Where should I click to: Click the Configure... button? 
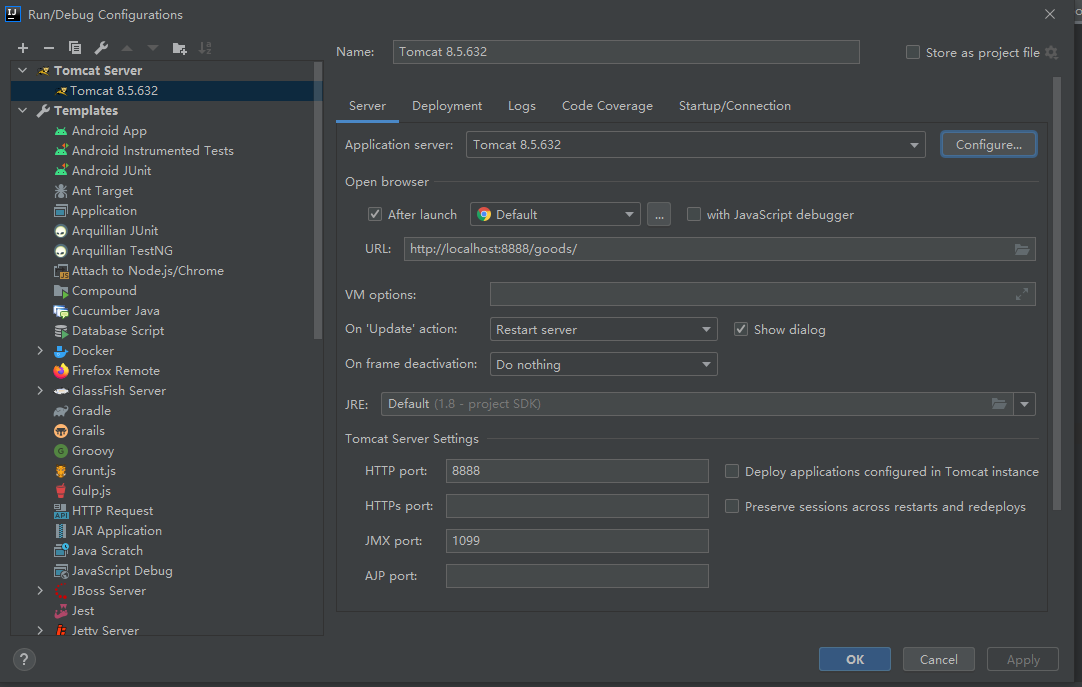coord(988,145)
